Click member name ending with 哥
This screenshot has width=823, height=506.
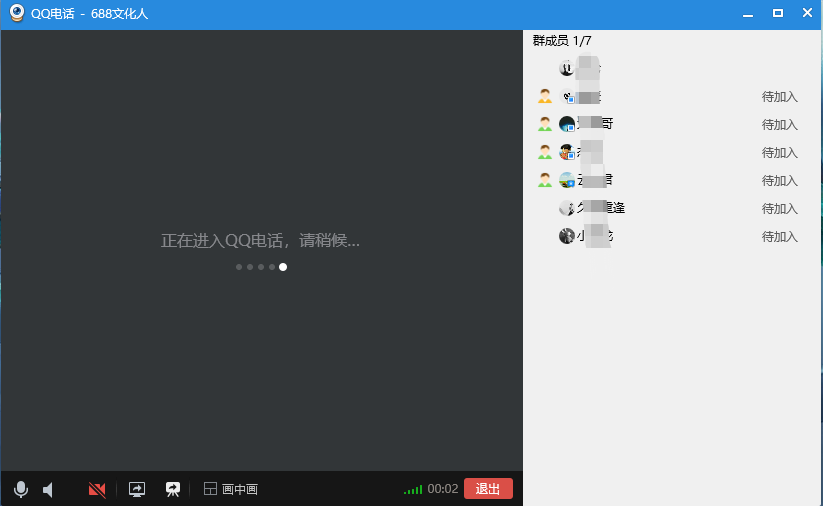click(595, 124)
